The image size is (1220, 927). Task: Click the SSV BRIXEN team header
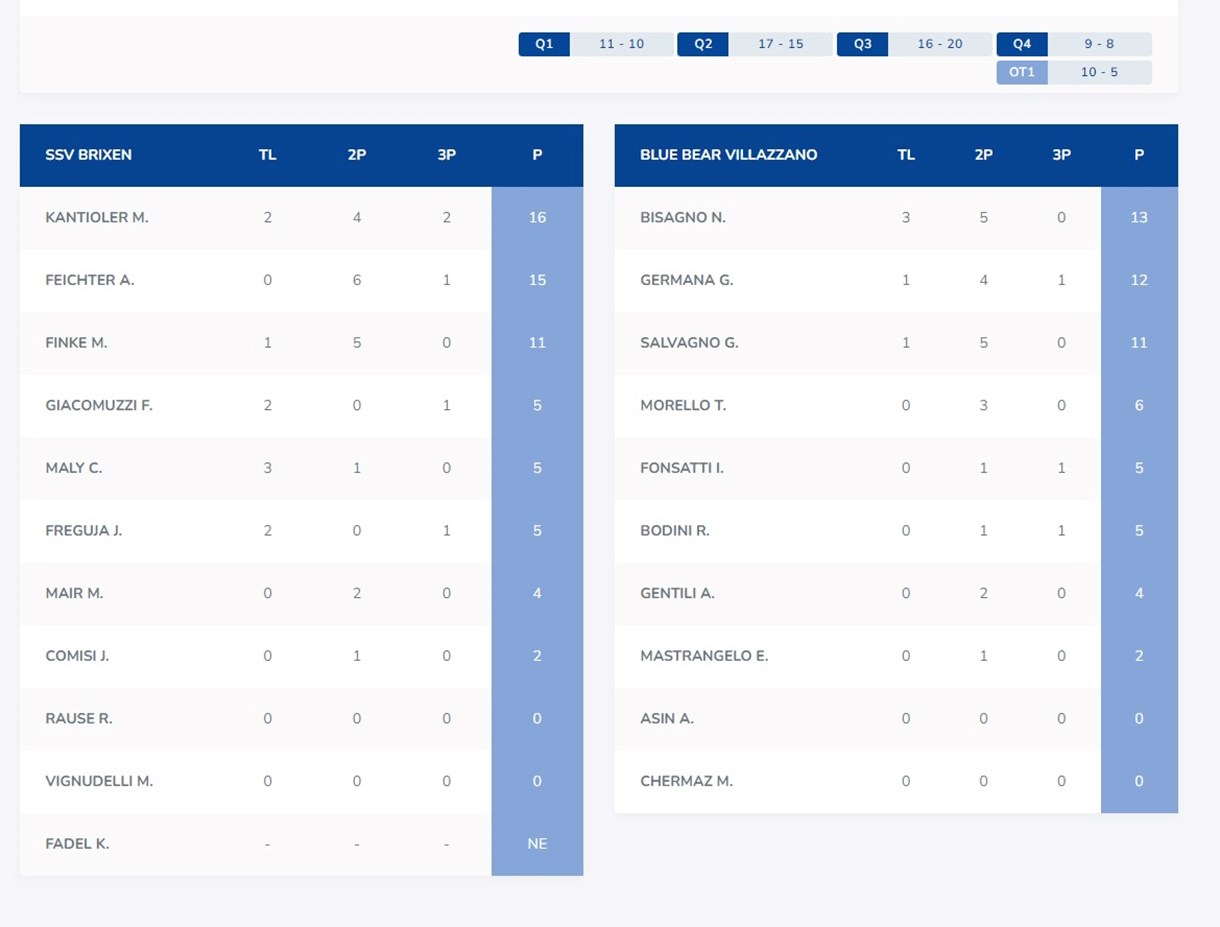[x=88, y=155]
